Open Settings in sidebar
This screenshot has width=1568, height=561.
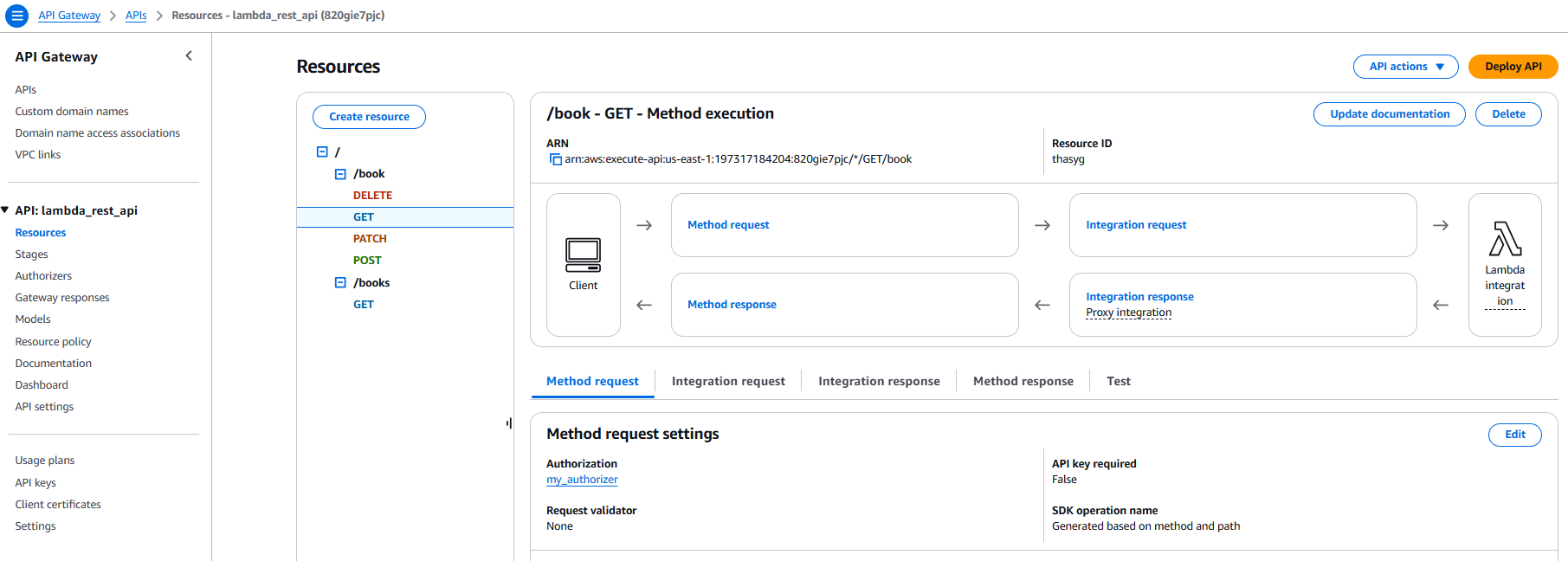tap(35, 526)
